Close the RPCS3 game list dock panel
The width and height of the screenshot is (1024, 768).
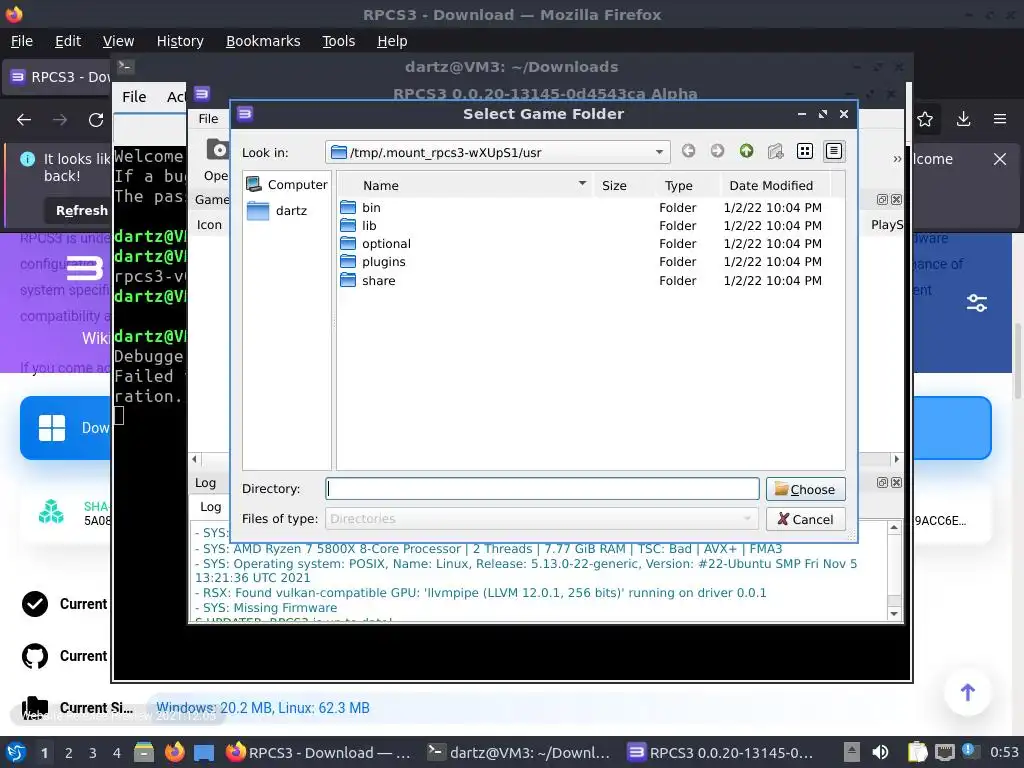pos(897,199)
